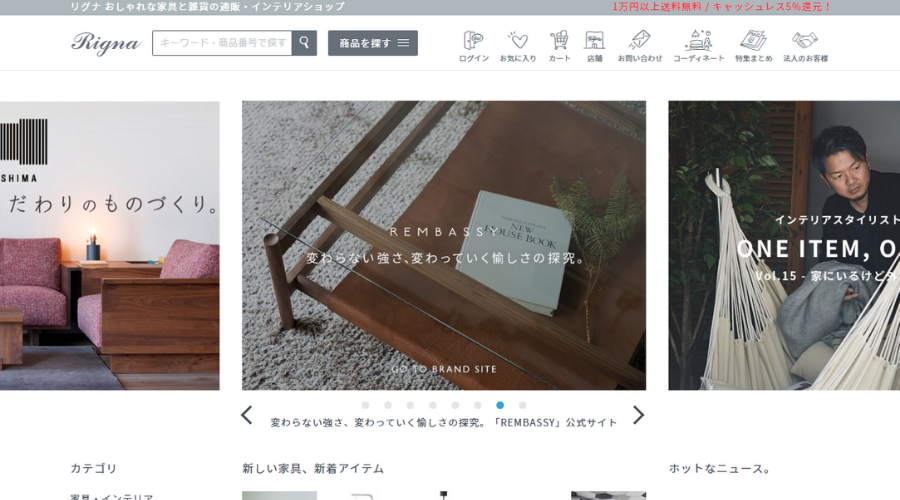Open the coordinate (コーディネート) icon
This screenshot has width=900, height=500.
click(x=699, y=46)
